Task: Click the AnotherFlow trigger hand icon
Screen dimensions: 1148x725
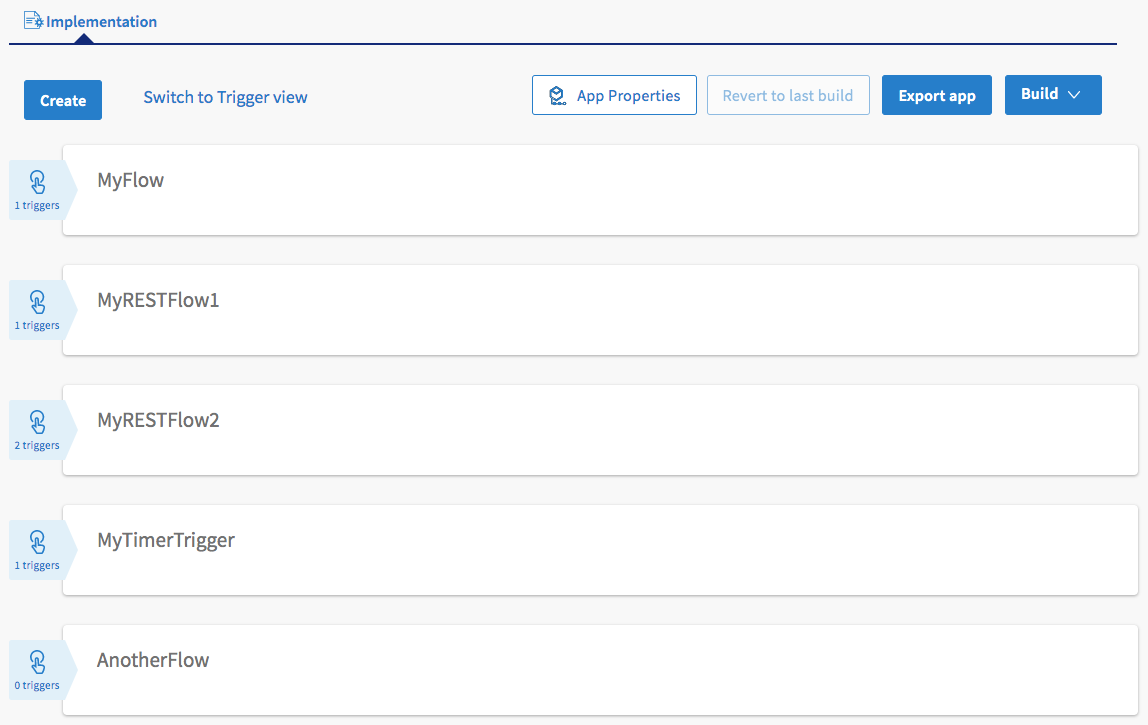Action: (x=37, y=662)
